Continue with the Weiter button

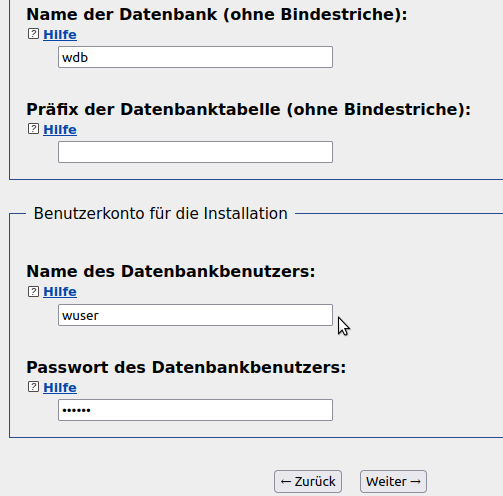393,482
